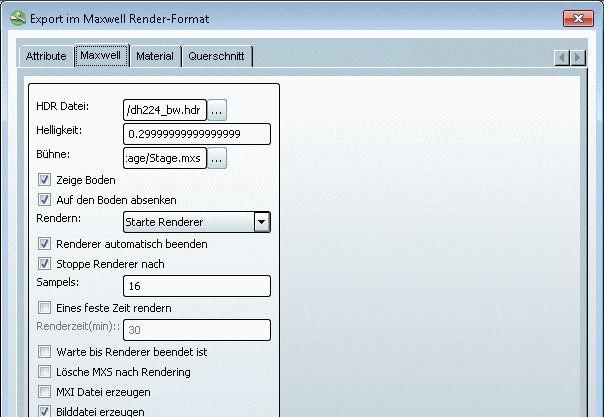This screenshot has width=604, height=417.
Task: Click the Renderzeit(min) field
Action: 197,330
